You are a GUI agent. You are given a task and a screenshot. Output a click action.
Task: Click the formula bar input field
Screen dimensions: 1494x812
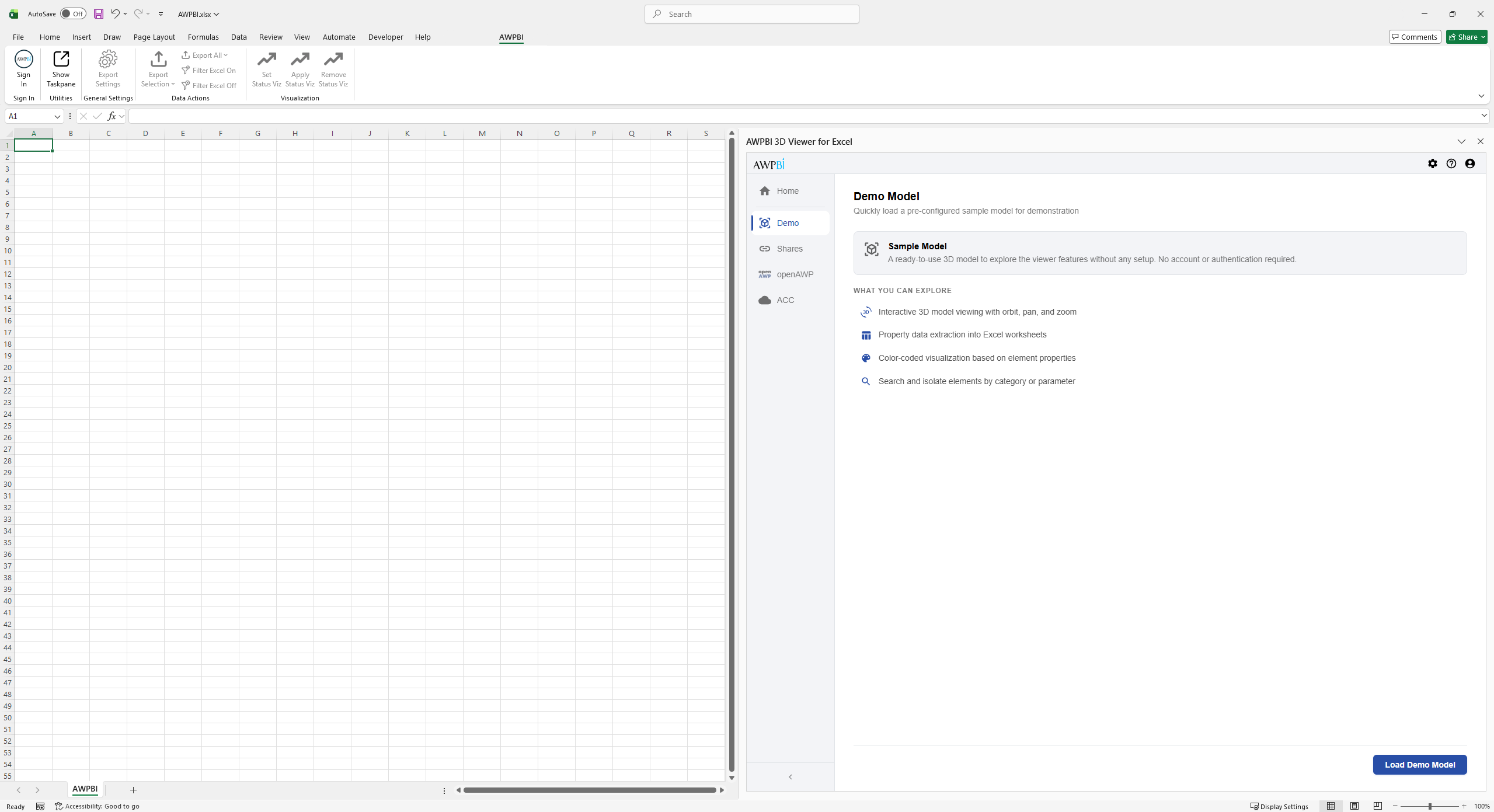[803, 116]
